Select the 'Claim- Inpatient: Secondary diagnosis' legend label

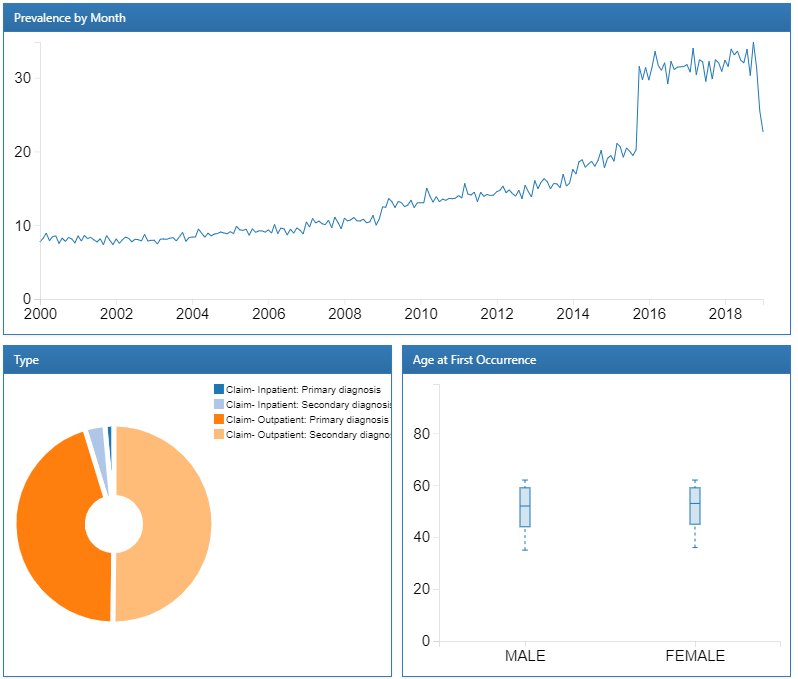click(308, 405)
